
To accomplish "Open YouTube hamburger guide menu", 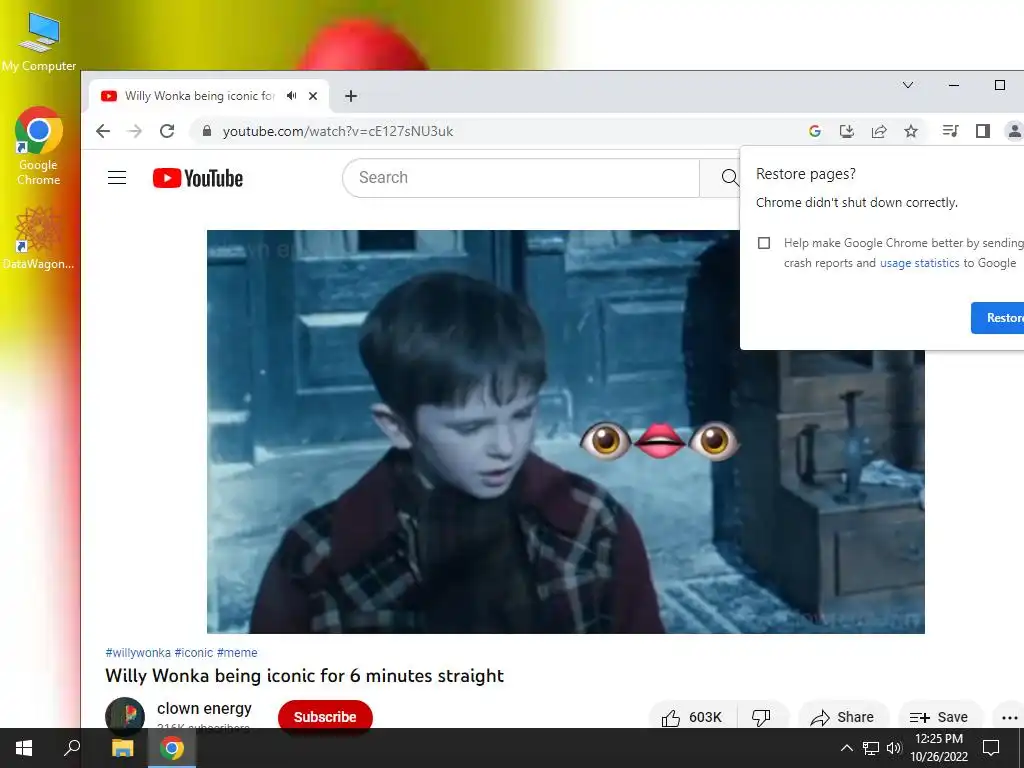I will pos(117,178).
